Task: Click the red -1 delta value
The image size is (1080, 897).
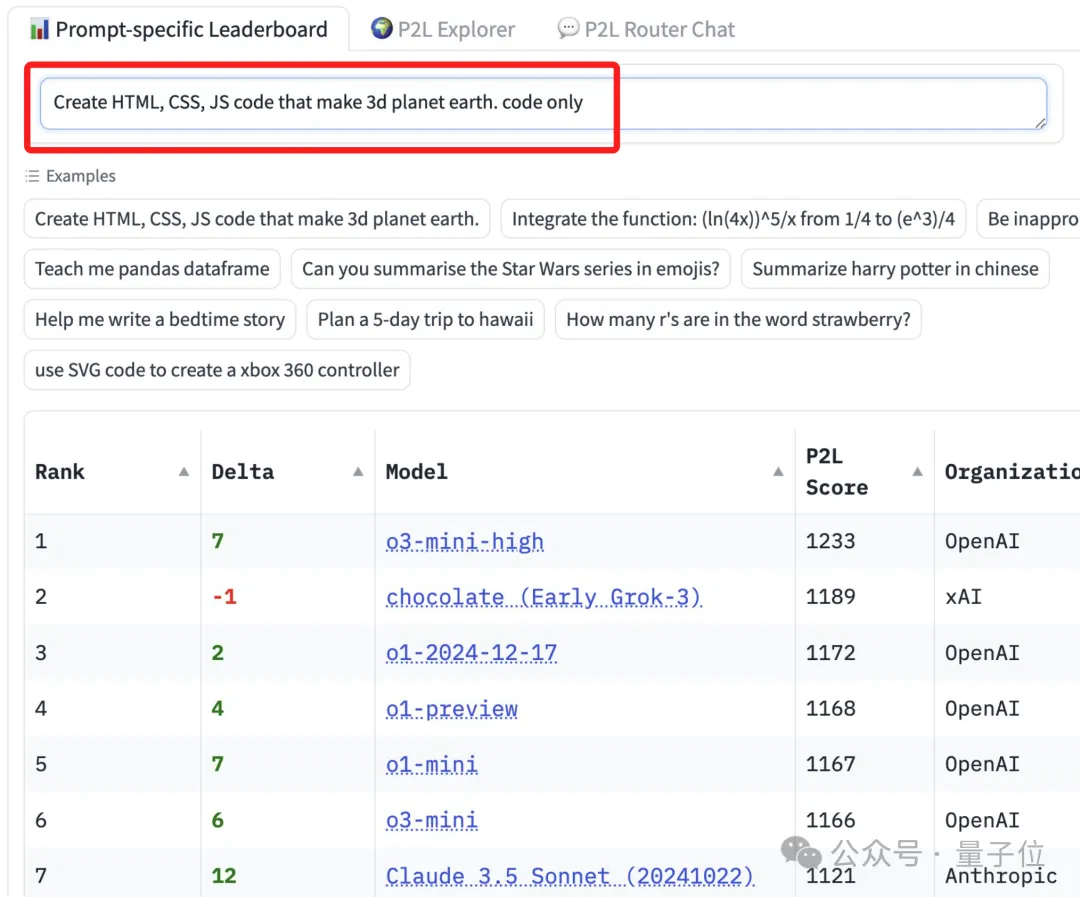Action: tap(225, 597)
